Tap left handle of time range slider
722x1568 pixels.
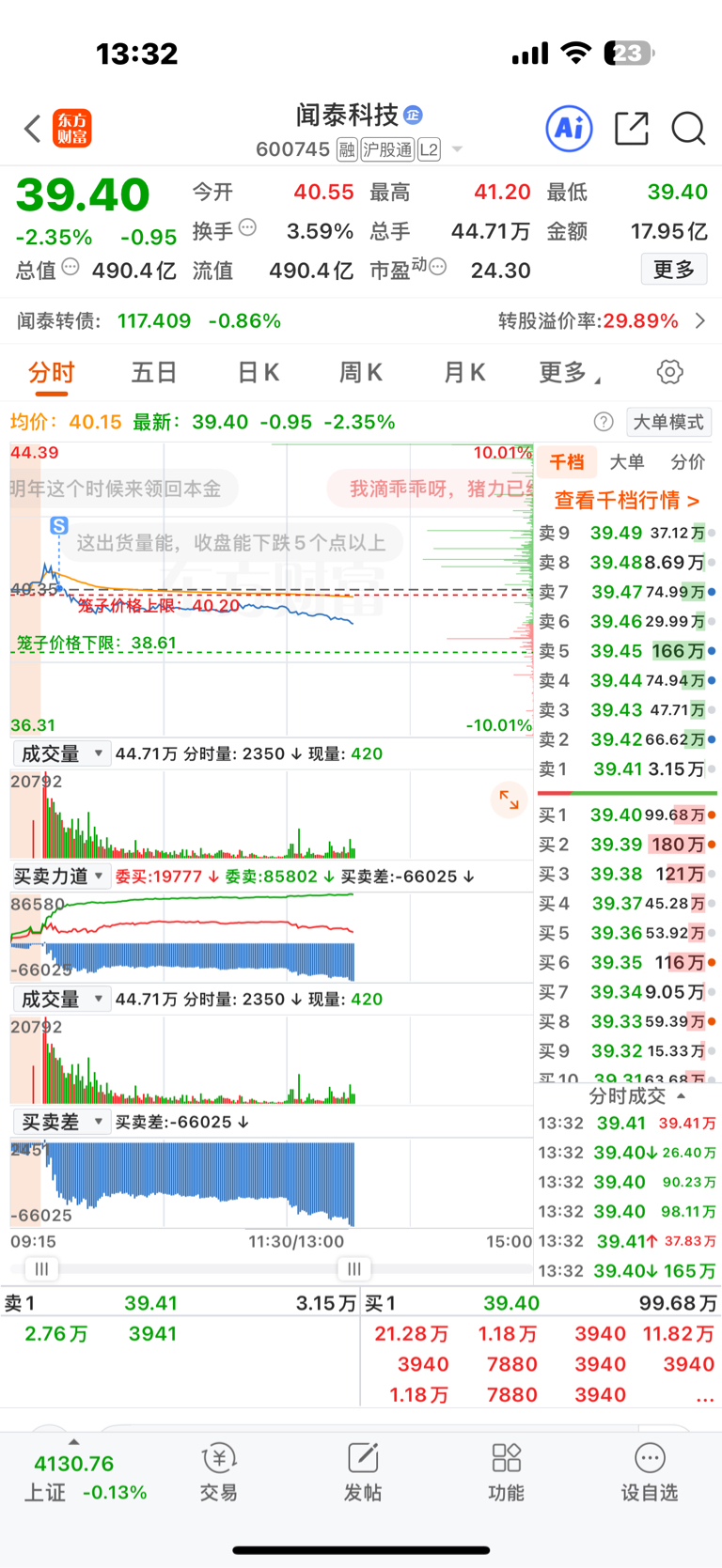tap(41, 1269)
